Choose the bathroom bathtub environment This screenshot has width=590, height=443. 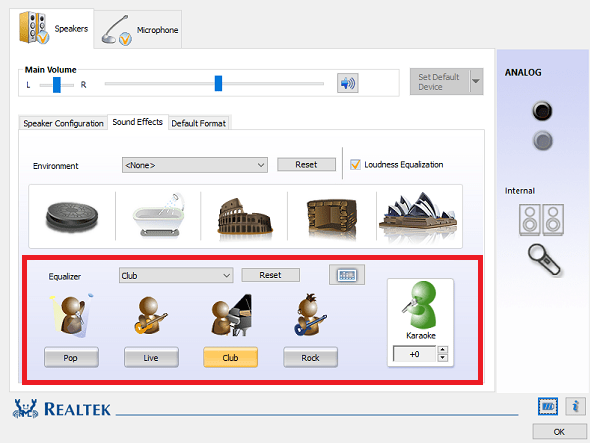pos(159,215)
